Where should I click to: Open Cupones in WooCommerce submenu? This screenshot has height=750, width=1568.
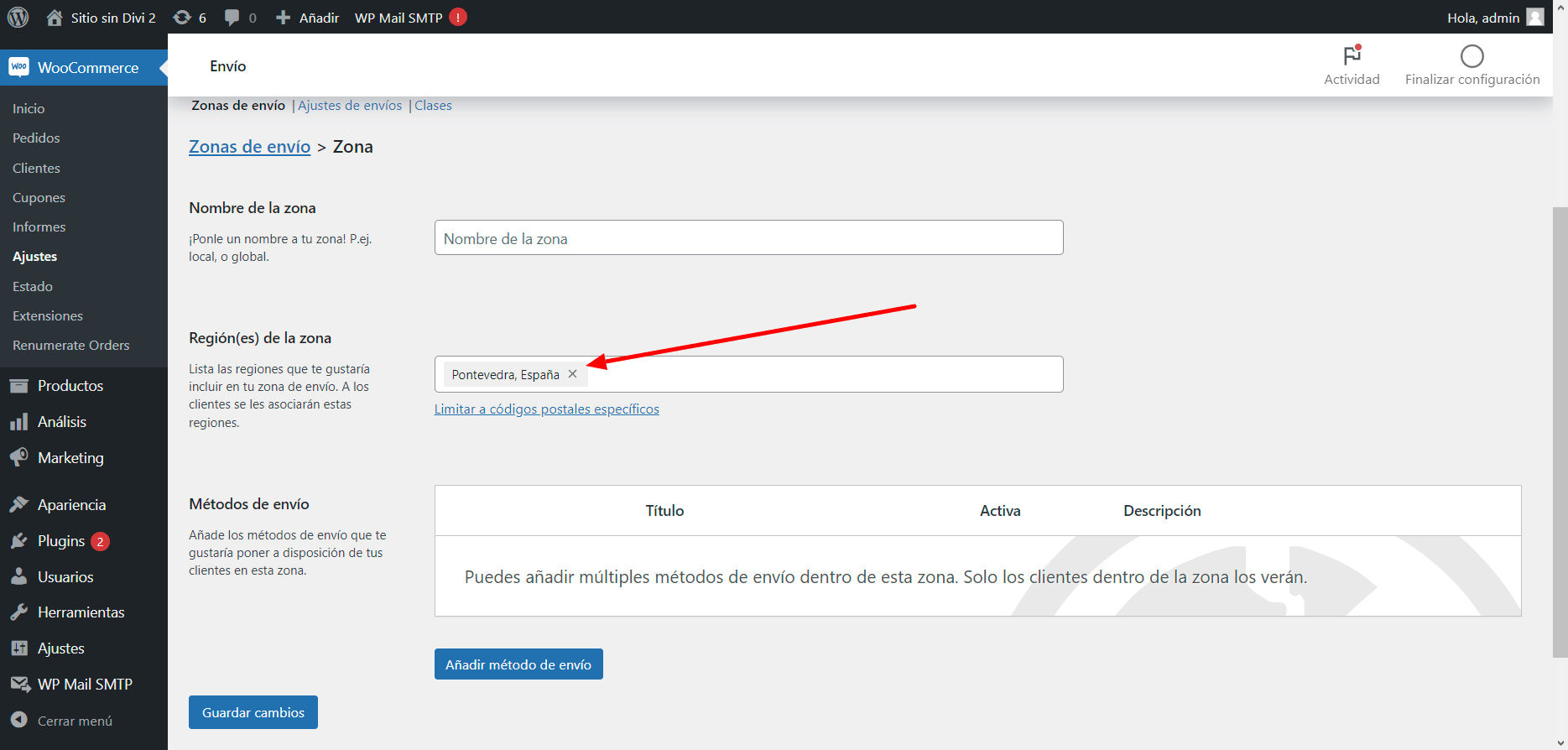click(x=39, y=197)
